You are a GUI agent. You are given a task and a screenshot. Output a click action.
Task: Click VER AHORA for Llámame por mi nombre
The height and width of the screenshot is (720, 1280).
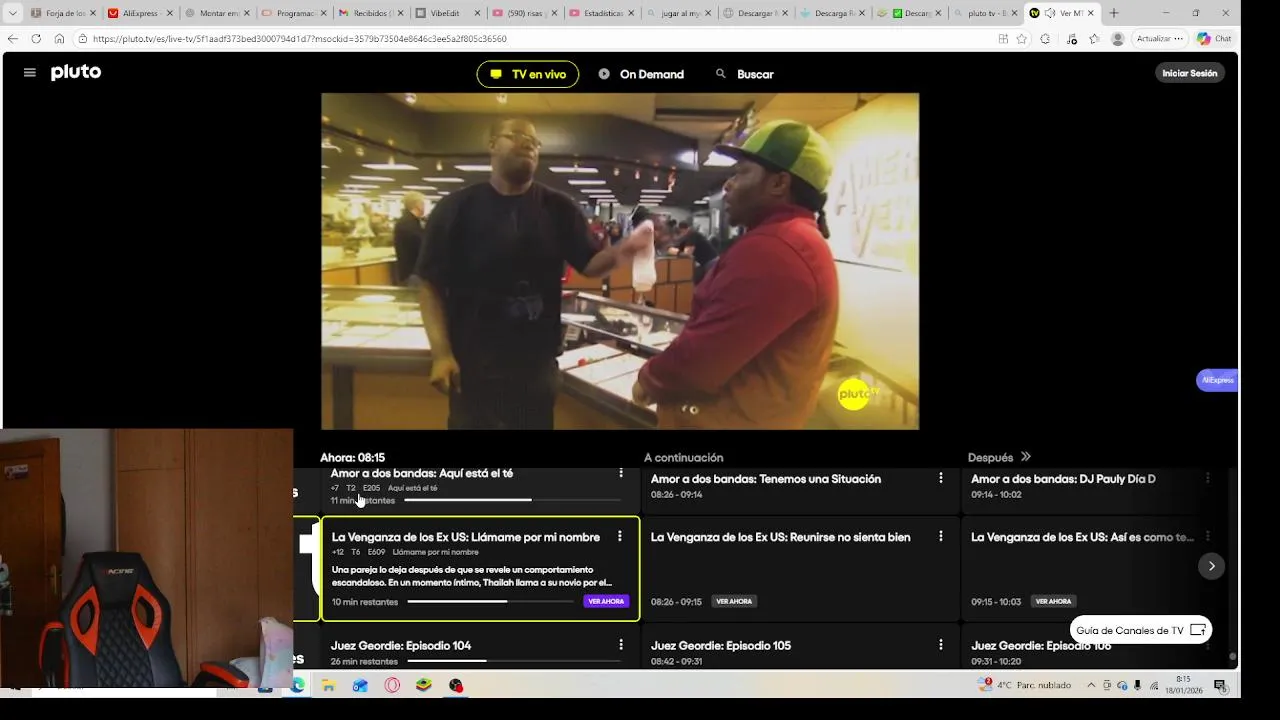[x=606, y=601]
